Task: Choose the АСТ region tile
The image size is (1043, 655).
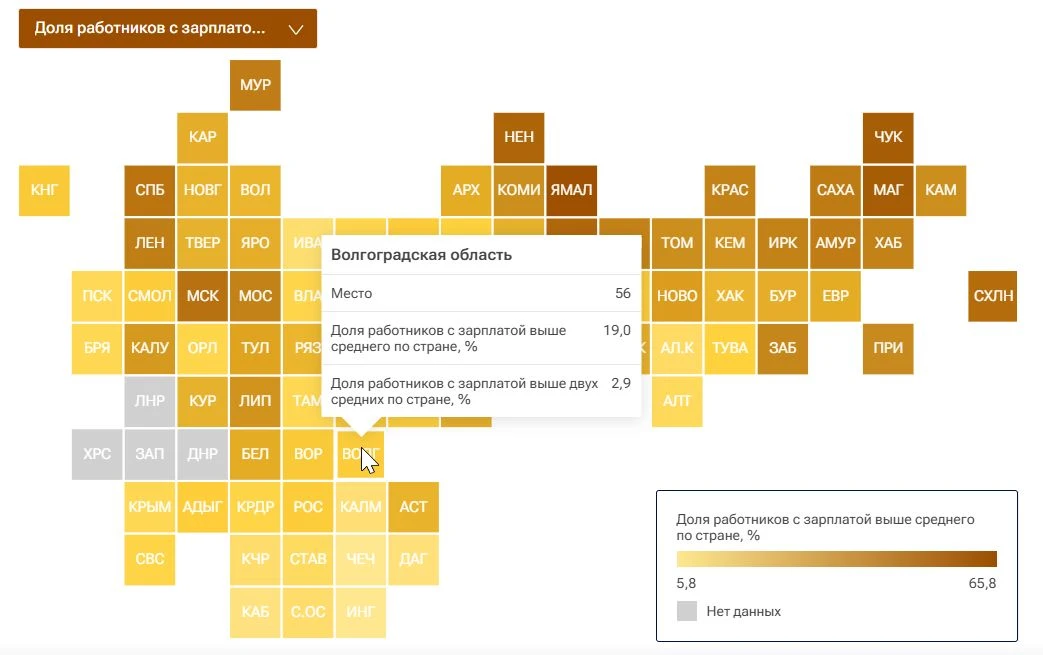Action: point(413,507)
